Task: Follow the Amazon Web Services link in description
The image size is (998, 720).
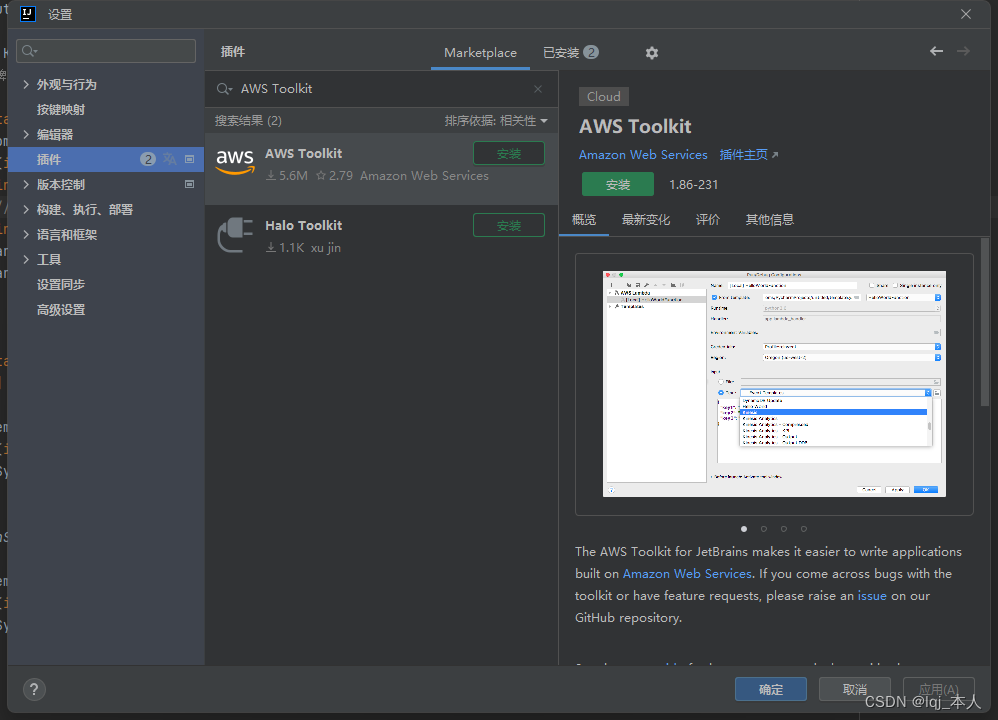Action: click(x=687, y=574)
